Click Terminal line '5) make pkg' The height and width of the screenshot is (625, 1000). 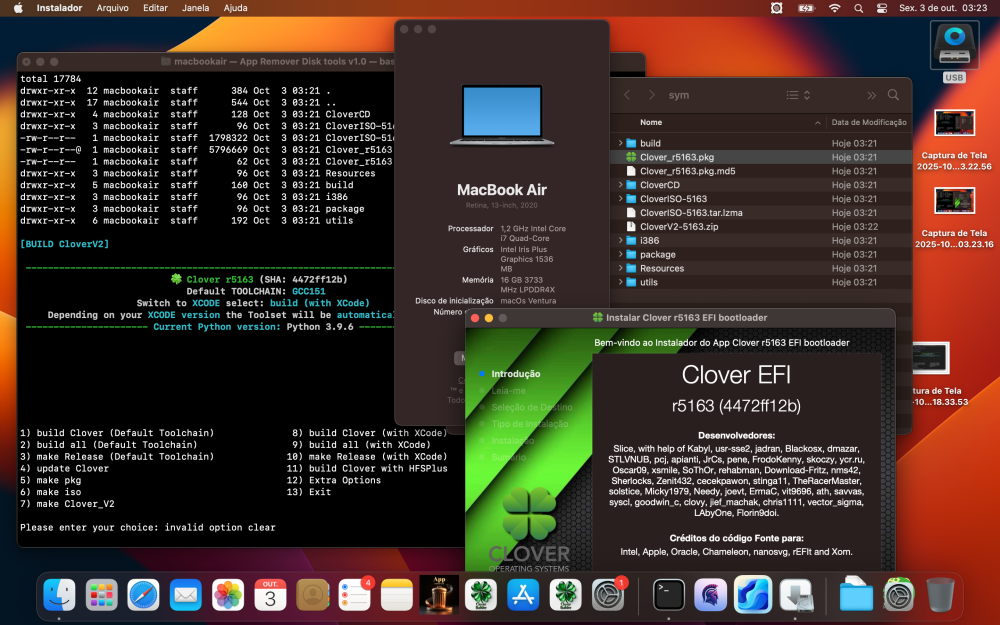point(50,480)
